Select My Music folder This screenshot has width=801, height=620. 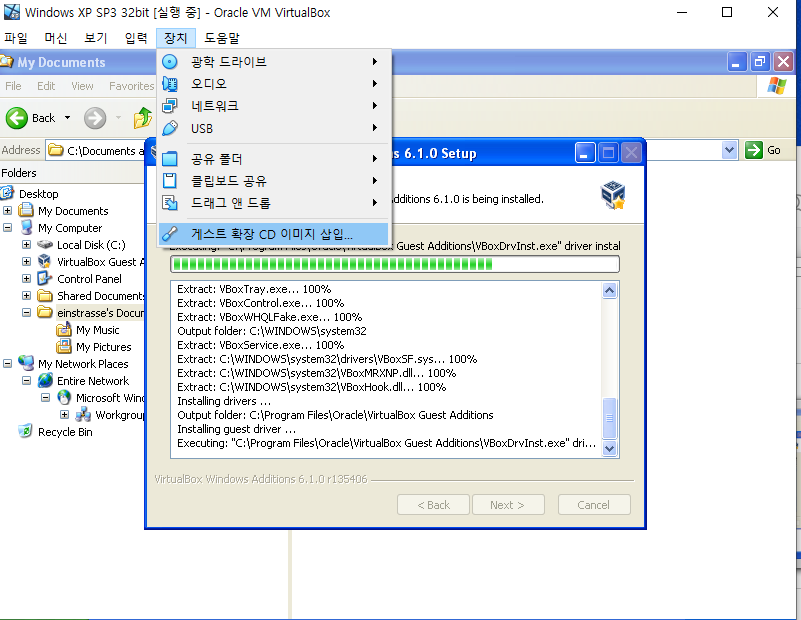(x=97, y=330)
